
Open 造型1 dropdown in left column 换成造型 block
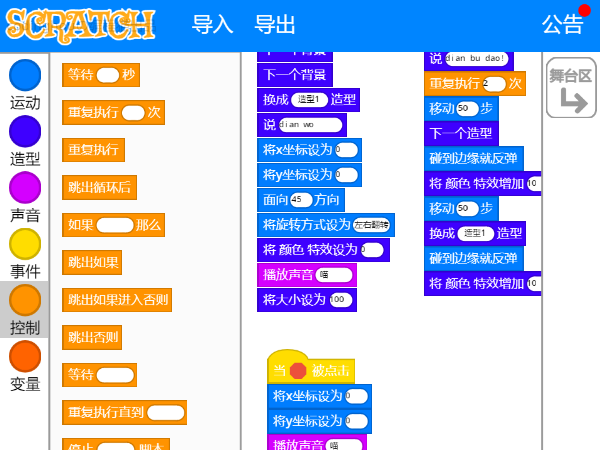pyautogui.click(x=309, y=100)
